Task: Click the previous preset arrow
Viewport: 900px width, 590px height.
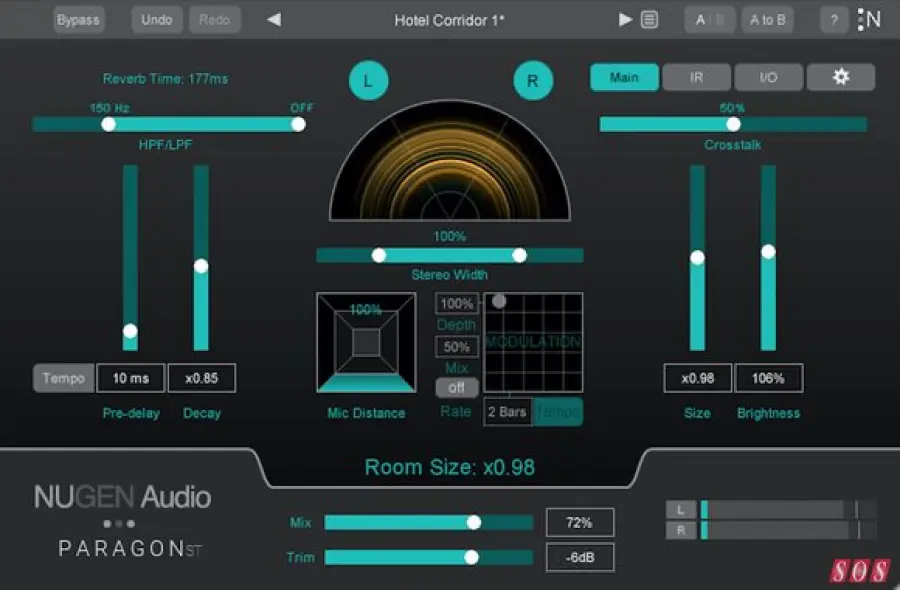Action: pos(274,20)
